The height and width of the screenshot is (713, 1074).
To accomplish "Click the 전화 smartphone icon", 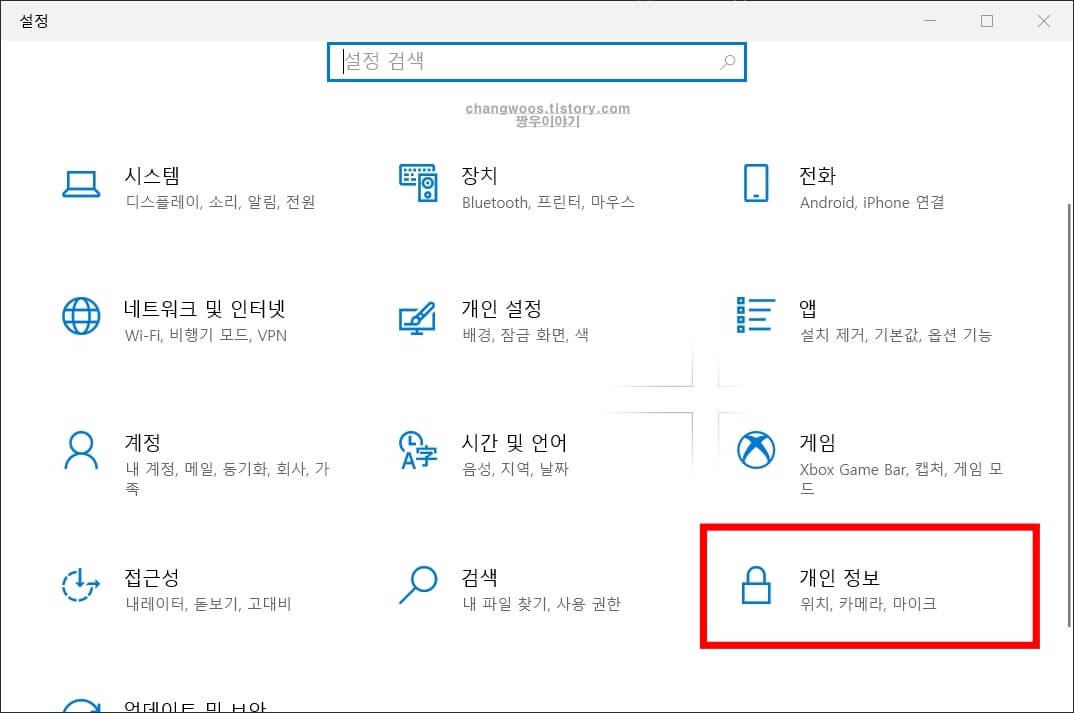I will tap(755, 184).
